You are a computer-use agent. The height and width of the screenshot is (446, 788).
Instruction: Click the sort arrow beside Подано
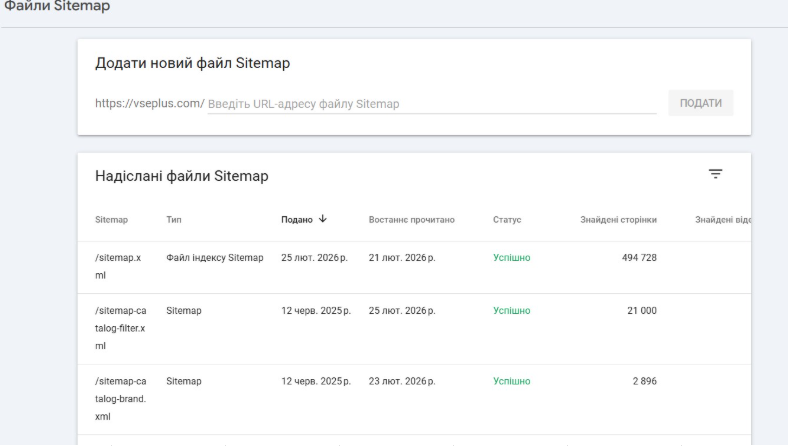click(322, 219)
